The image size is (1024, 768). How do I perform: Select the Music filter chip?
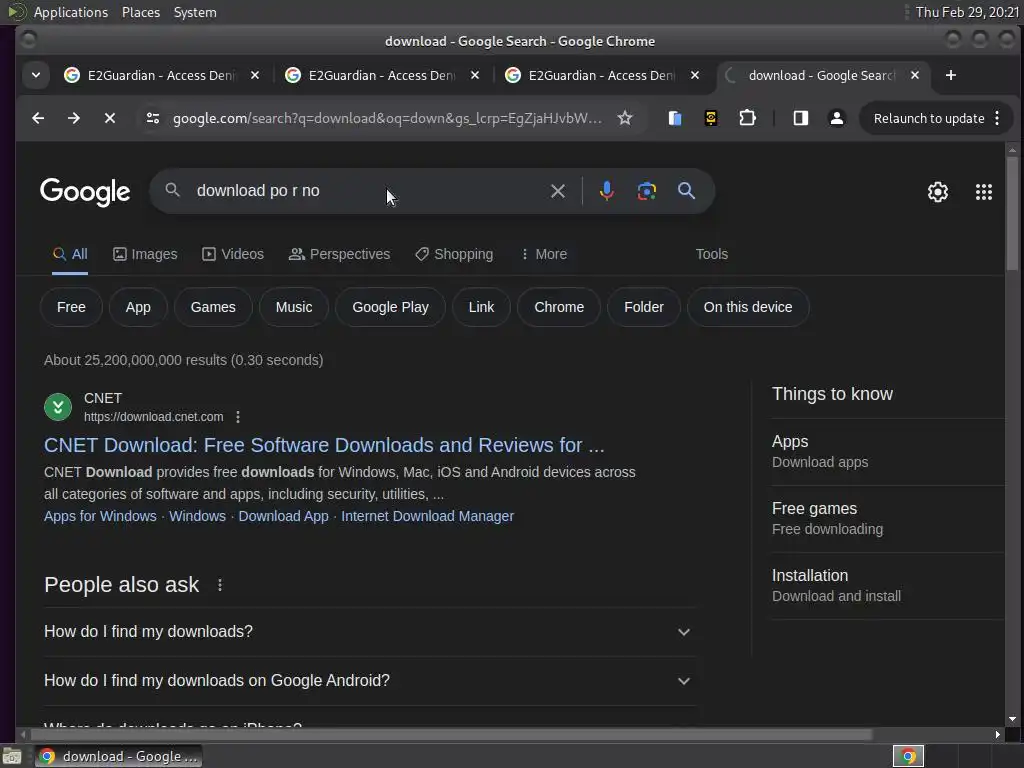click(294, 307)
